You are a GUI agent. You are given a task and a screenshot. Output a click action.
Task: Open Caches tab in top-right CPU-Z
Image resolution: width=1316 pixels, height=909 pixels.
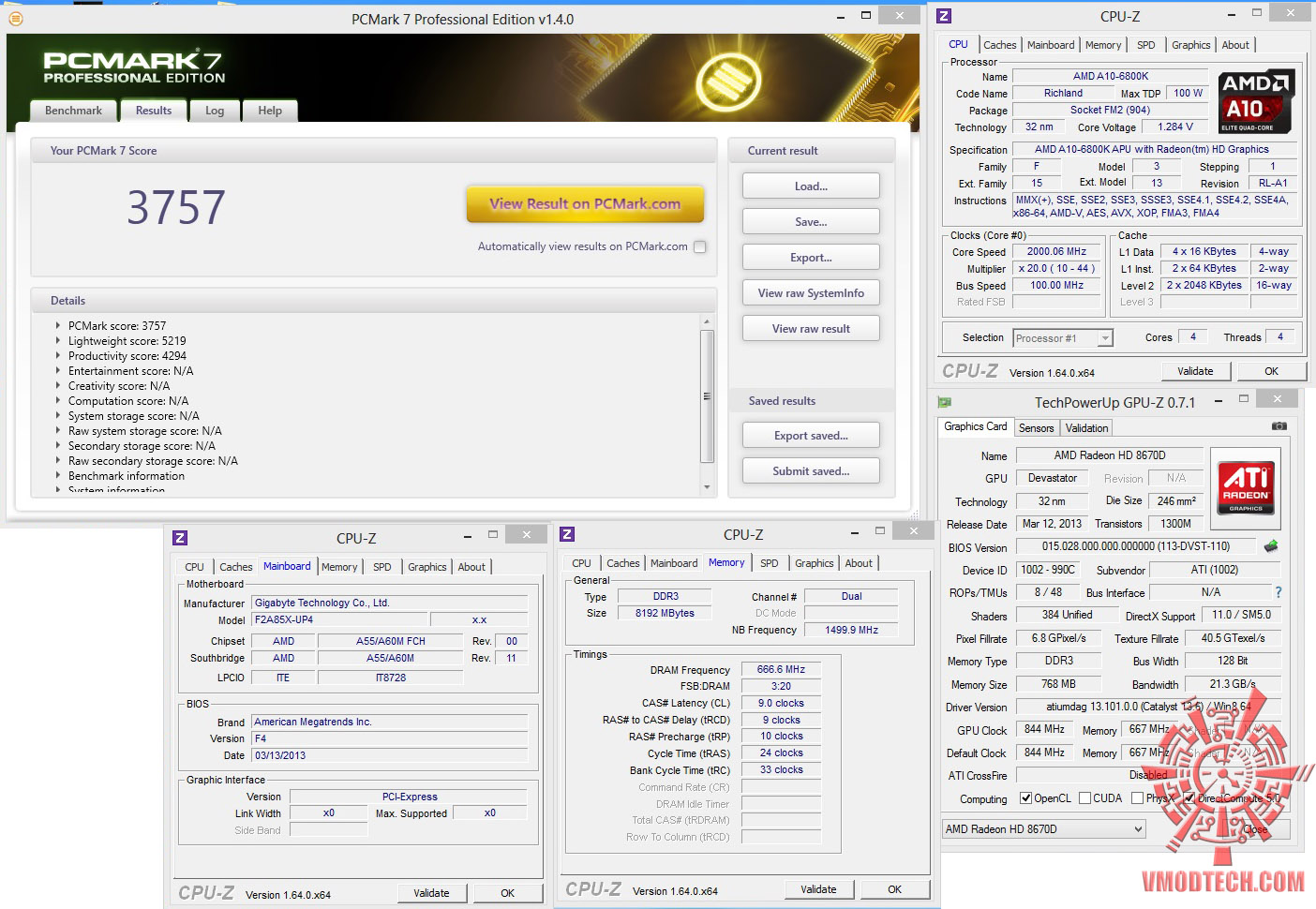pyautogui.click(x=999, y=45)
